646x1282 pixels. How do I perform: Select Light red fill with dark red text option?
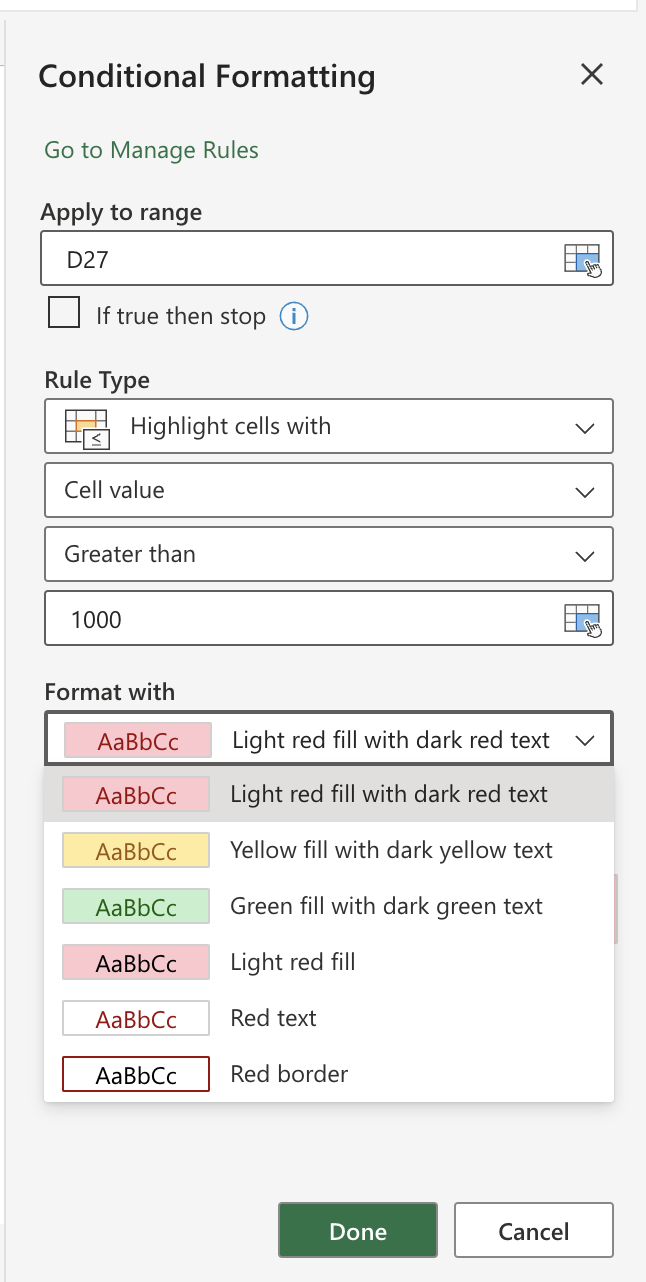(x=388, y=795)
